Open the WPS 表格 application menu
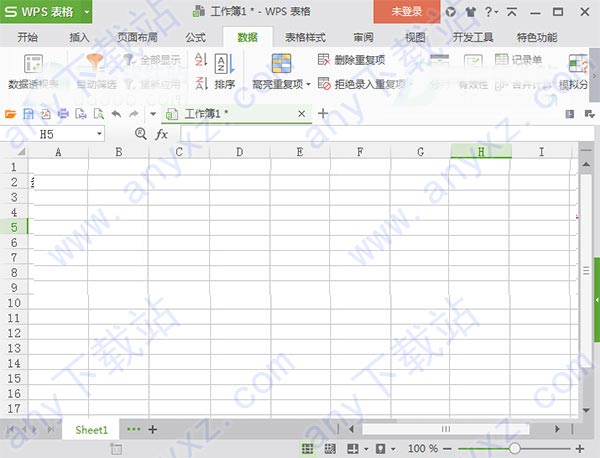 point(46,12)
